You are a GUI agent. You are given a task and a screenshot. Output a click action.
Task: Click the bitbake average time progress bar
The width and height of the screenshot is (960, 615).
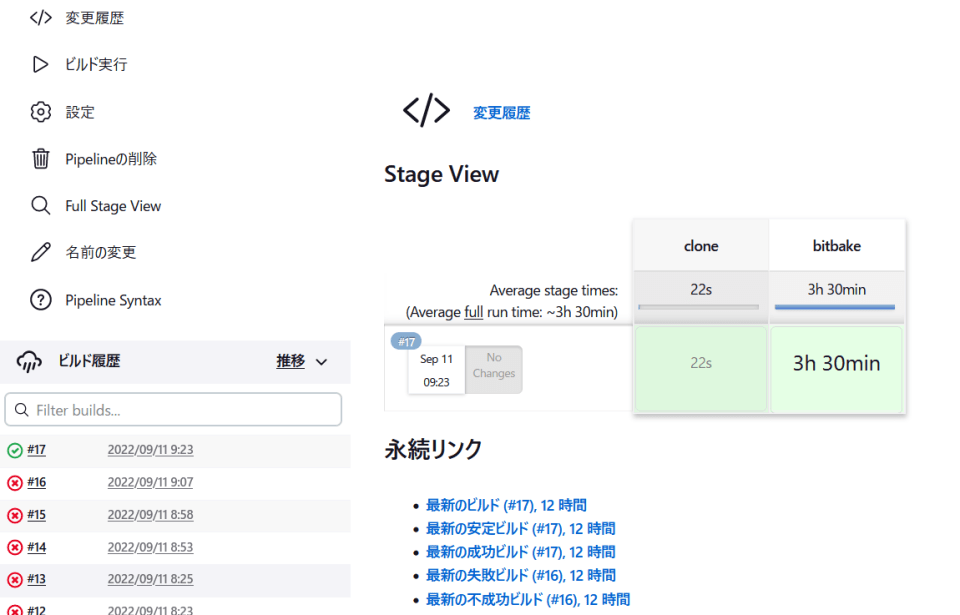pos(836,307)
